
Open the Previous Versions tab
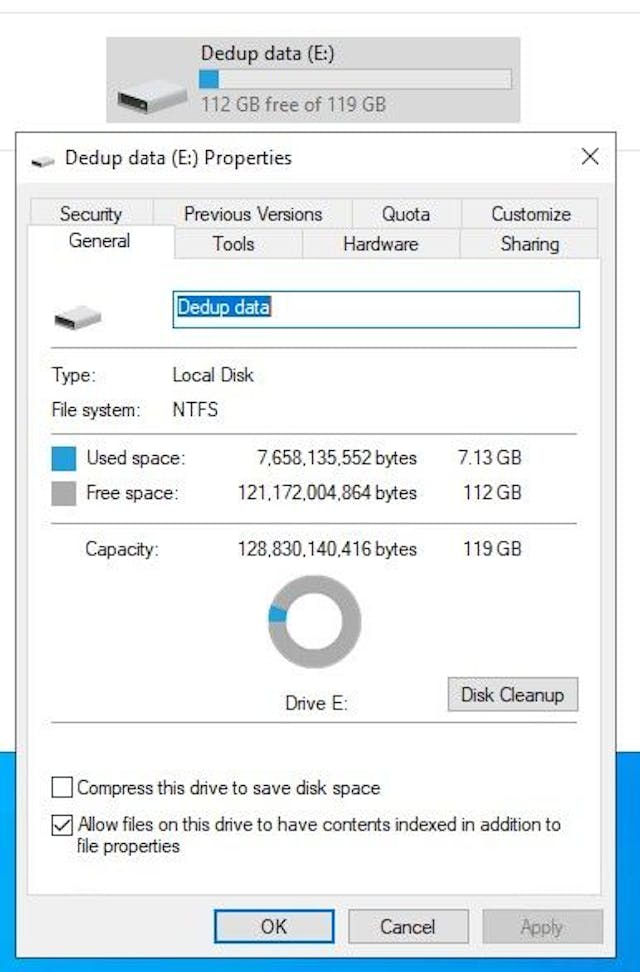click(x=252, y=214)
